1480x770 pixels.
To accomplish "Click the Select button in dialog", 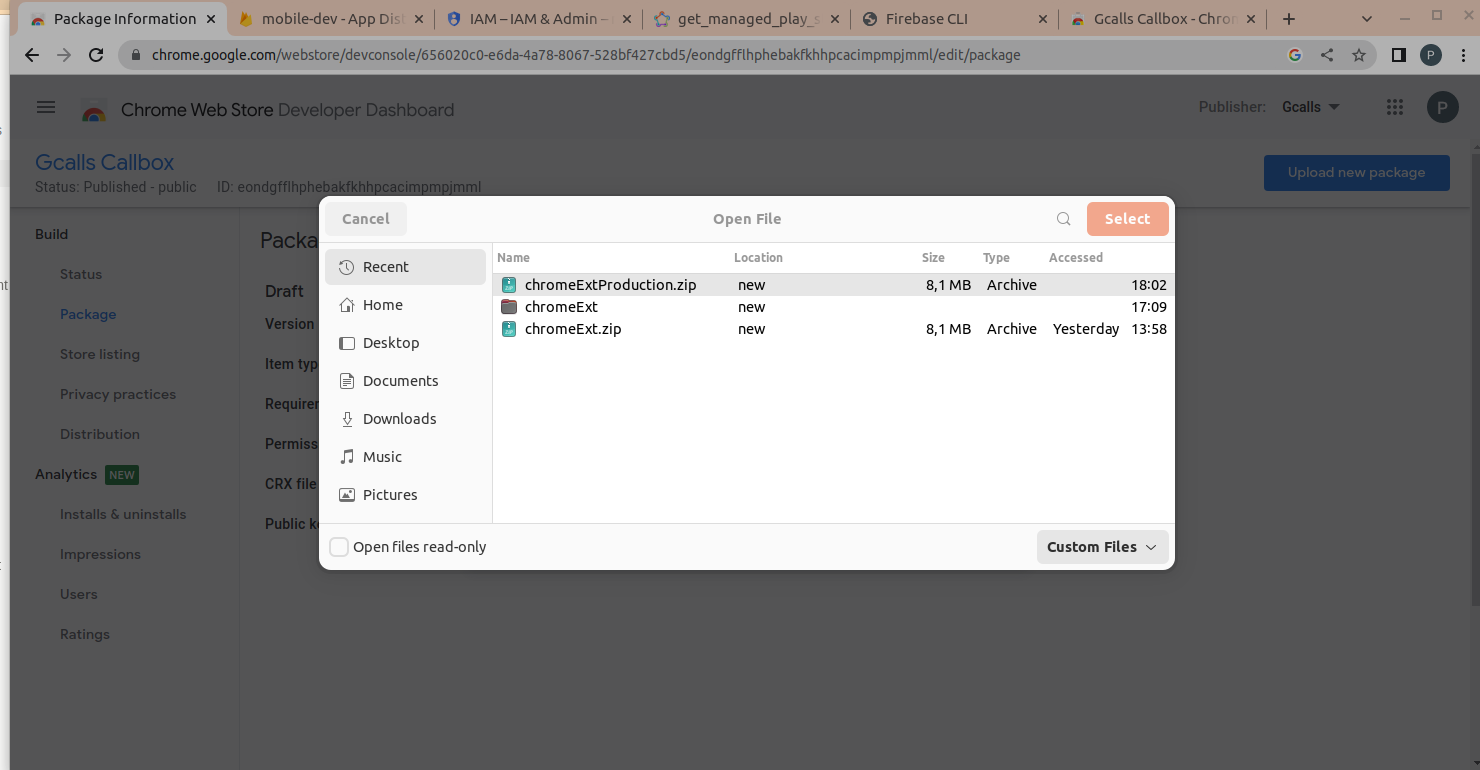I will point(1127,219).
